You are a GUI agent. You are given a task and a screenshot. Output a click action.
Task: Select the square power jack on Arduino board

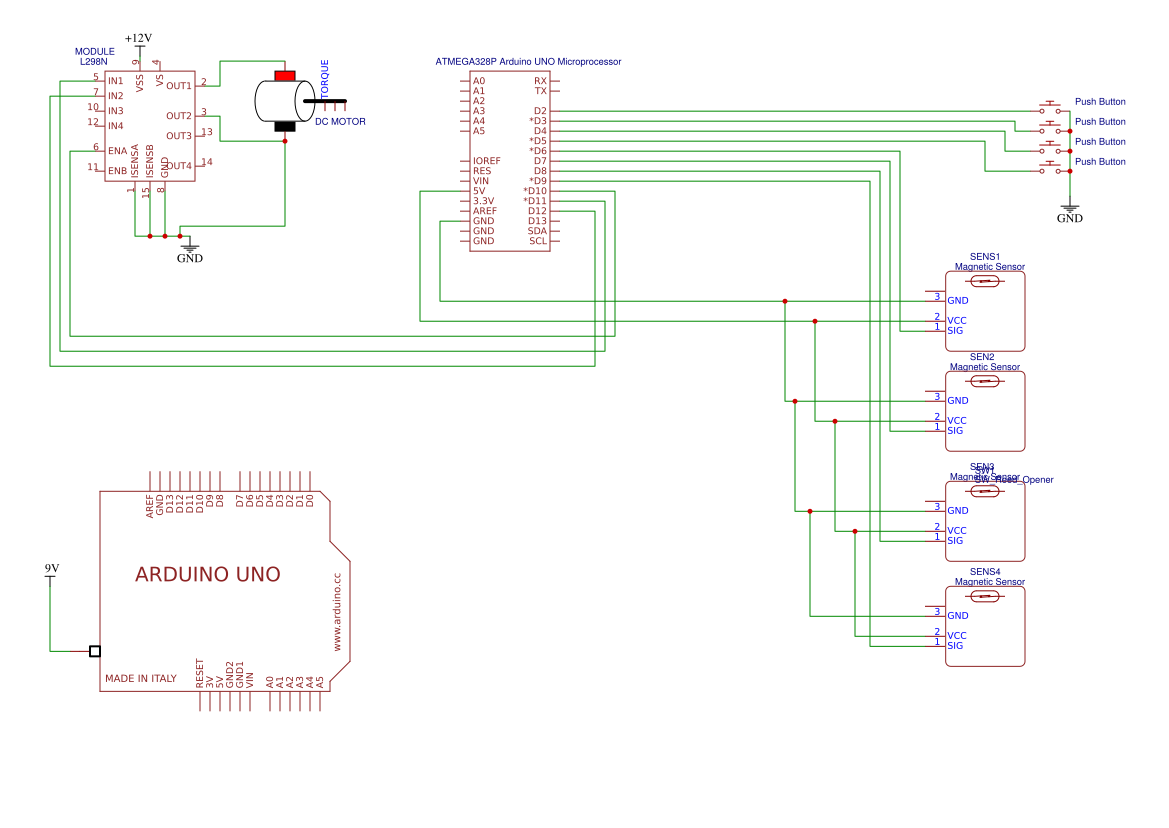(x=95, y=651)
